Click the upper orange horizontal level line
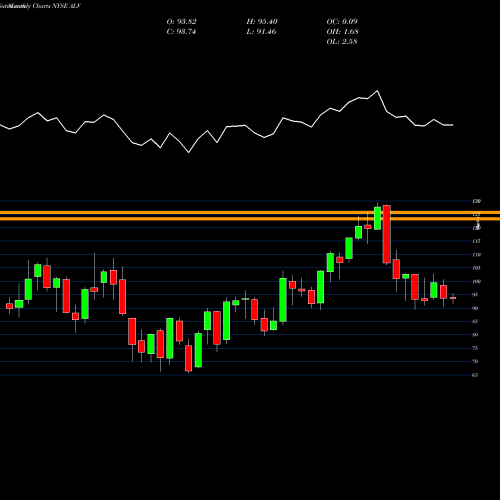This screenshot has height=500, width=500. pyautogui.click(x=250, y=213)
